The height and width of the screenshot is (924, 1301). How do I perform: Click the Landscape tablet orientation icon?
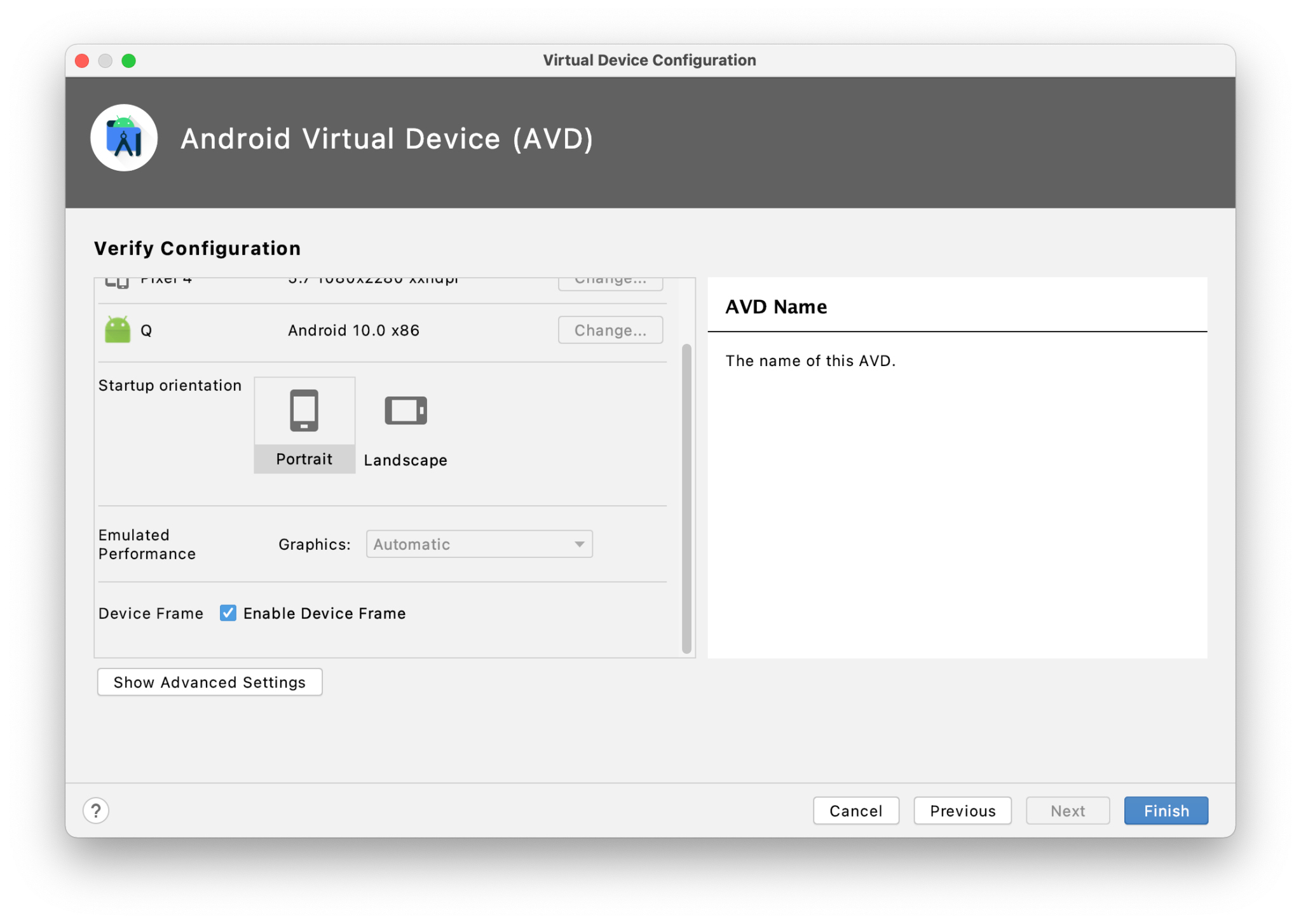tap(405, 409)
